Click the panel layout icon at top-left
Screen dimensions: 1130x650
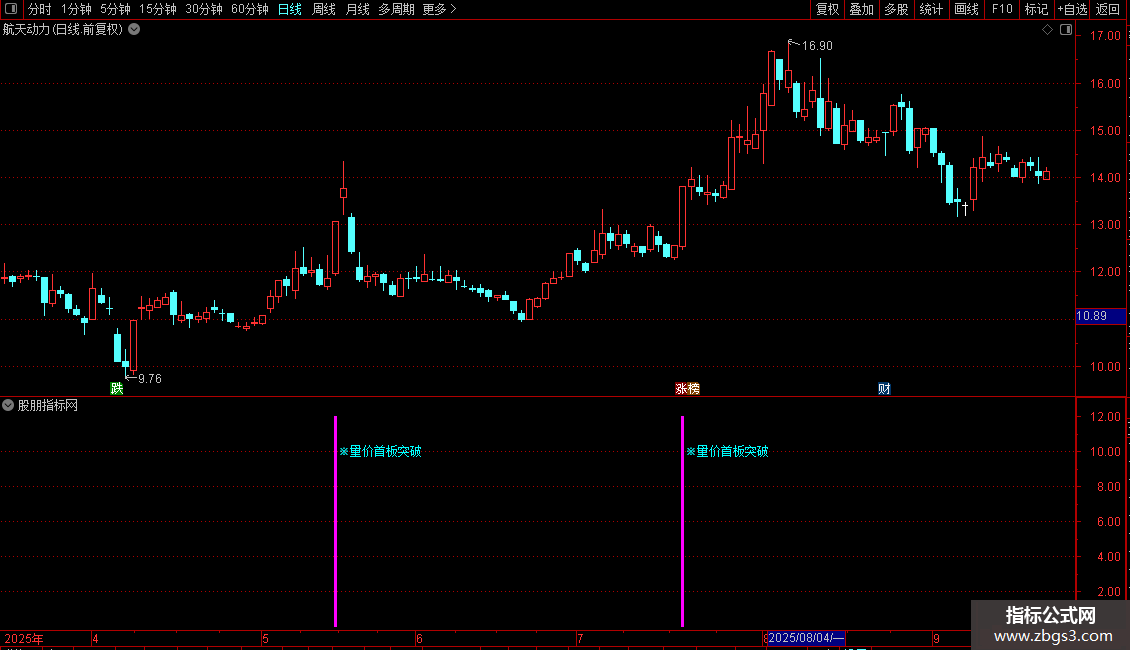coord(11,9)
